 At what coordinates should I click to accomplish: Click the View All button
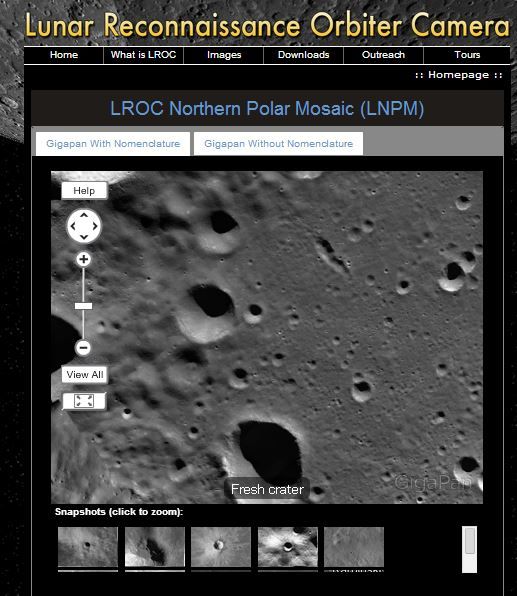click(x=84, y=375)
